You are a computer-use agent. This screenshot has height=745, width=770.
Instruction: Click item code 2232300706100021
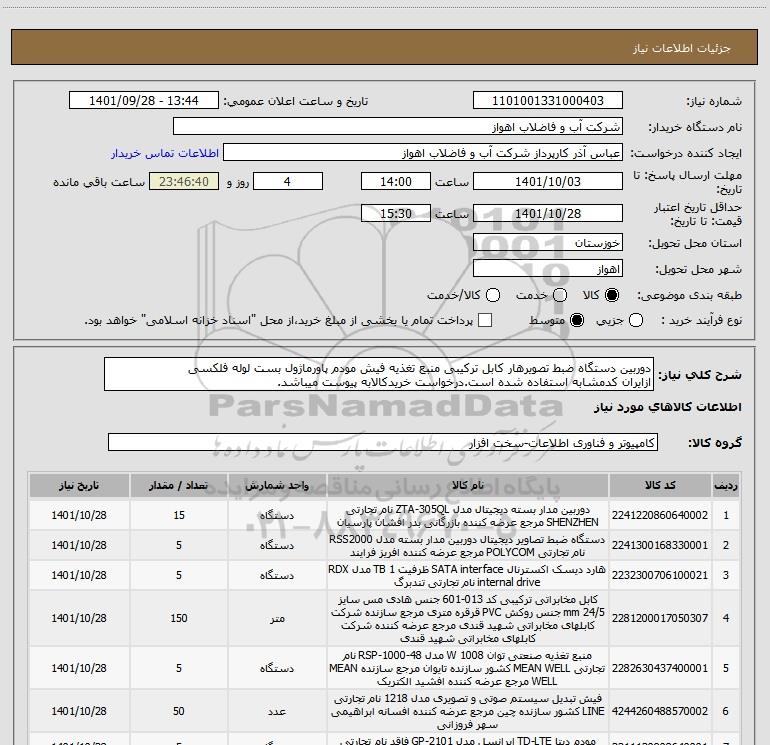pos(660,575)
